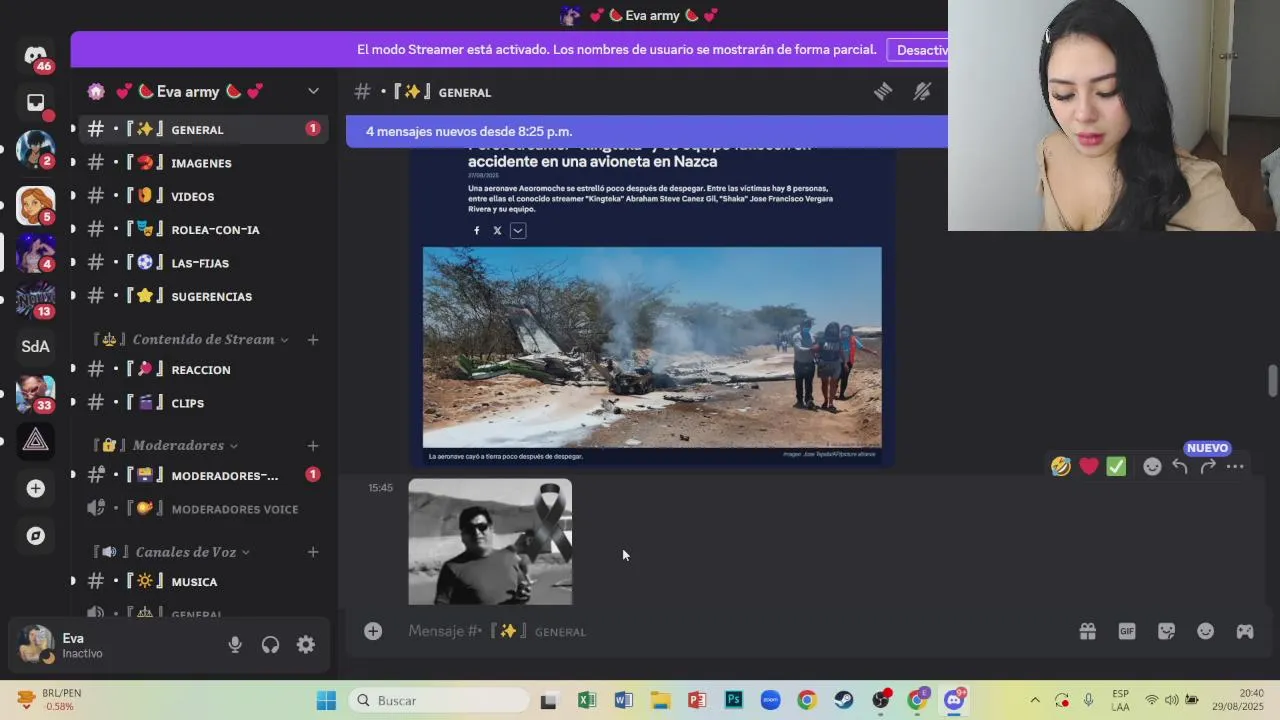The width and height of the screenshot is (1280, 720).
Task: Select the LAS-FIJAS channel
Action: coord(203,263)
